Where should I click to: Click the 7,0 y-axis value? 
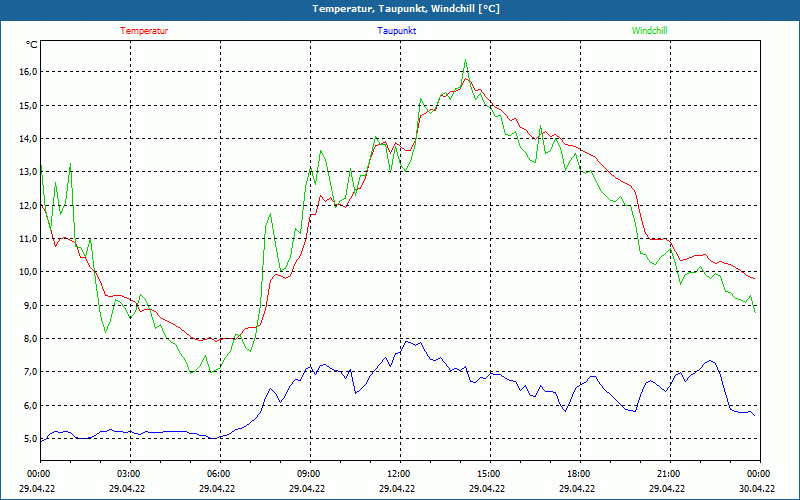(27, 372)
